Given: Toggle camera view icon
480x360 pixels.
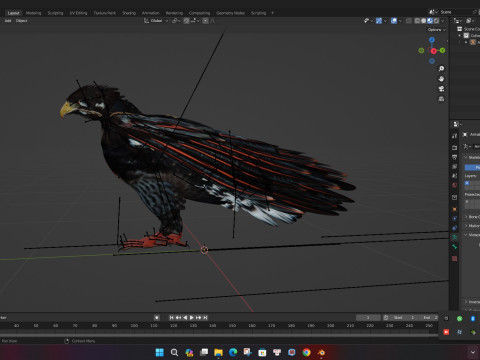Looking at the screenshot, I should point(441,89).
